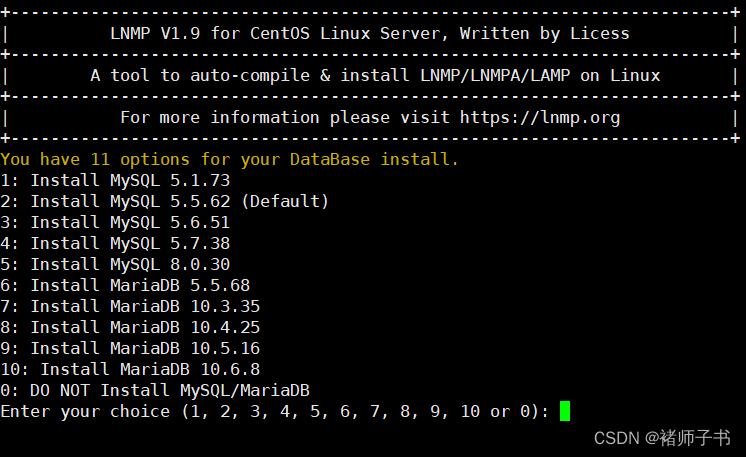Click the 'DO NOT Install MySQL/MariaDB' line
Viewport: 746px width, 457px height.
click(155, 390)
